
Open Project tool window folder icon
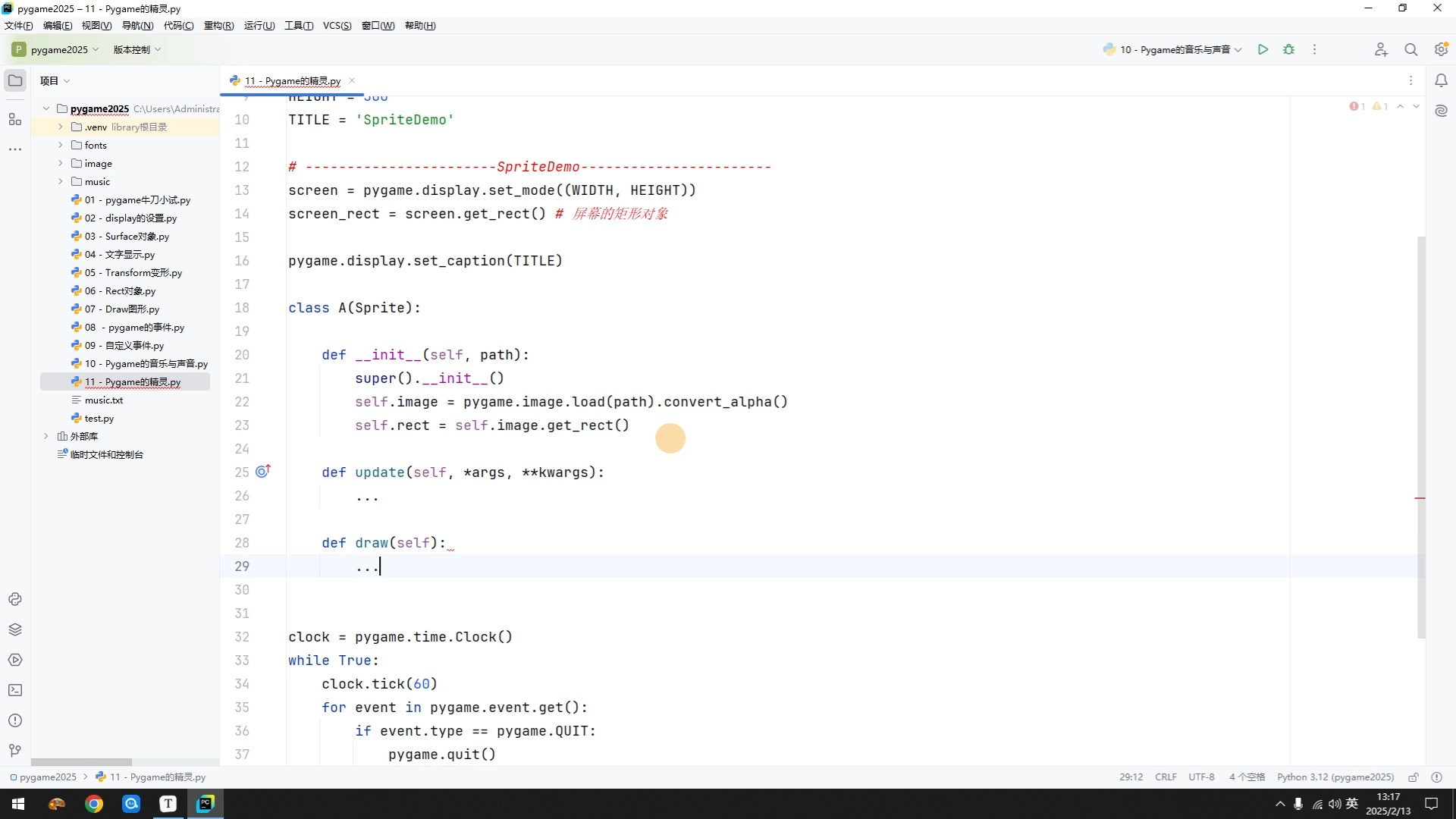(15, 80)
